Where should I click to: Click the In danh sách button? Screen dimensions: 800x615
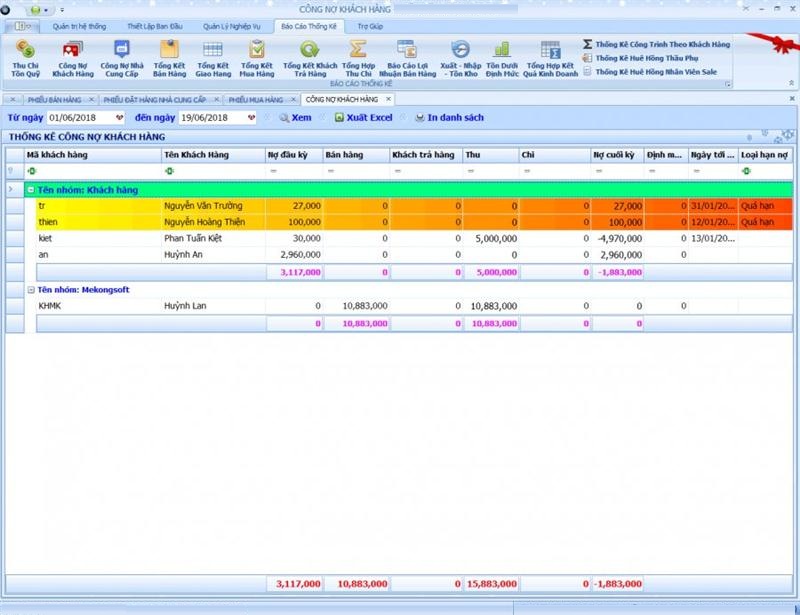[449, 118]
